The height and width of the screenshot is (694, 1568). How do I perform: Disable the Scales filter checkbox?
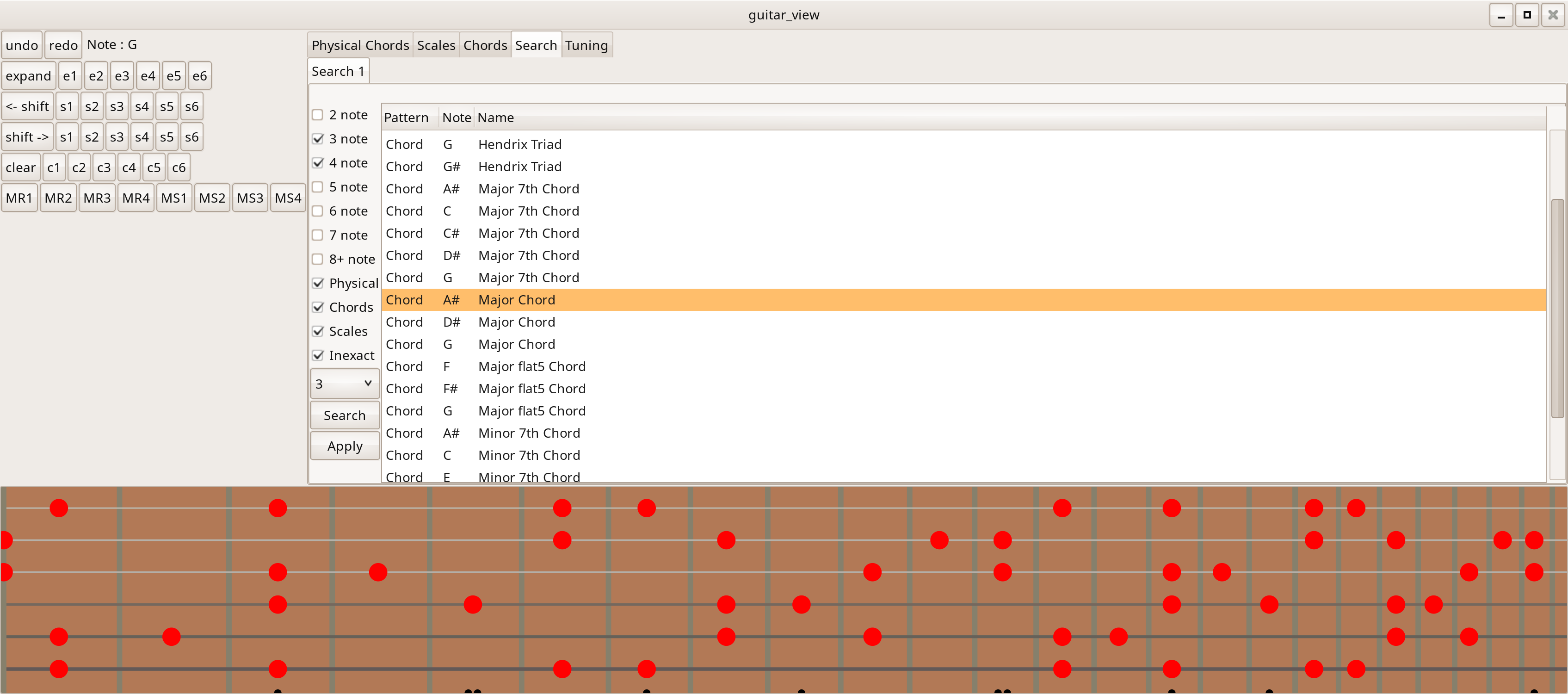[318, 330]
